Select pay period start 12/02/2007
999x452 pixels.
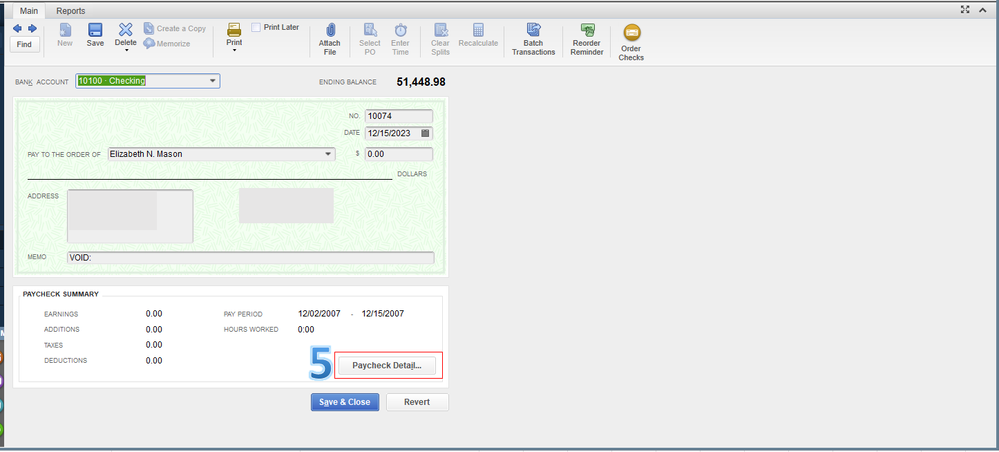pos(319,314)
